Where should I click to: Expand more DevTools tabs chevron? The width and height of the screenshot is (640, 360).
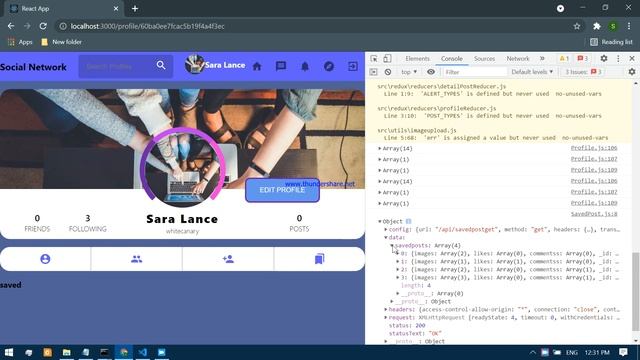(542, 59)
